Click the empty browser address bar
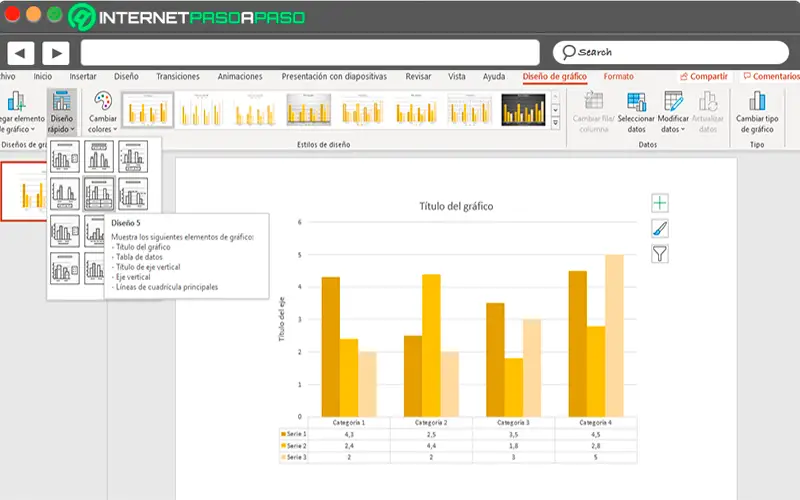The image size is (800, 500). tap(310, 53)
